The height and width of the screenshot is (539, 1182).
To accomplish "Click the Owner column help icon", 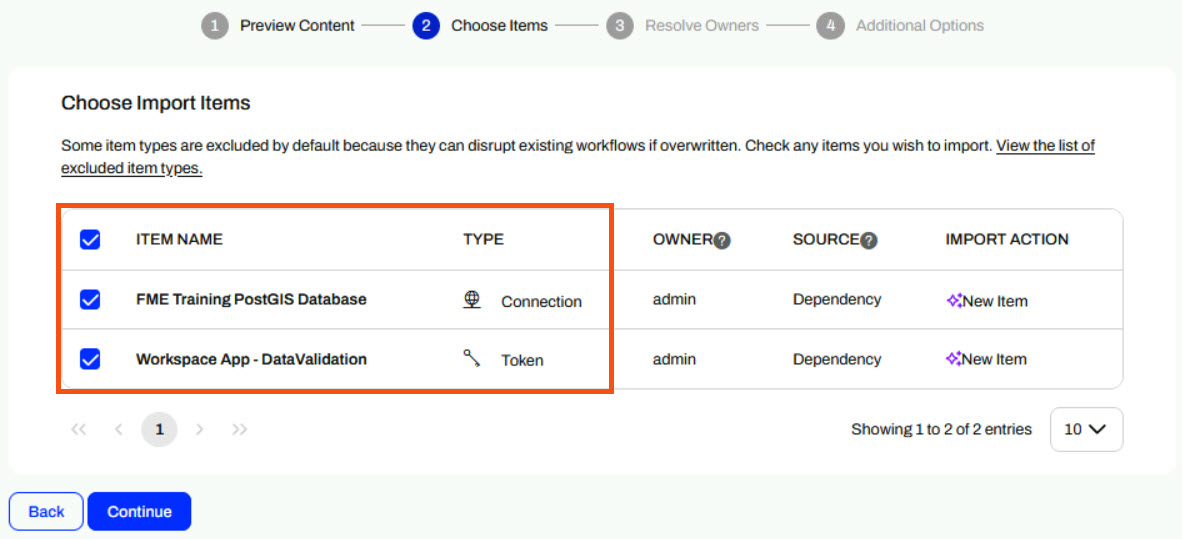I will click(722, 240).
